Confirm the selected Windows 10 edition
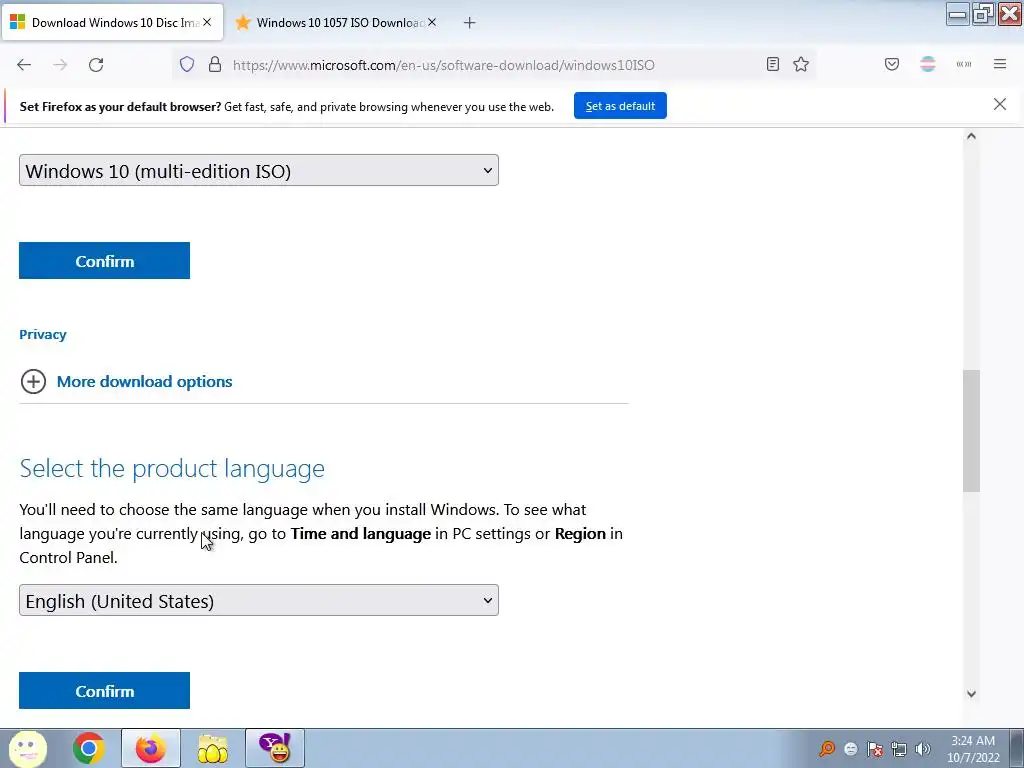The image size is (1024, 768). coord(104,261)
